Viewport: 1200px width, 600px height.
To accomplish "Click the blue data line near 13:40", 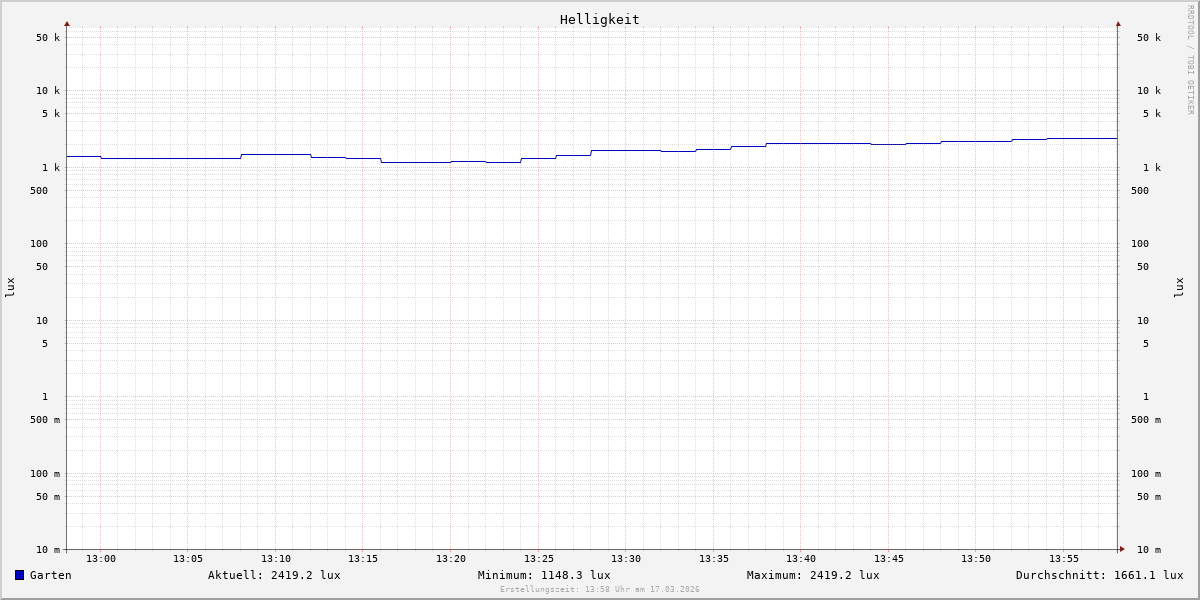I will [801, 143].
